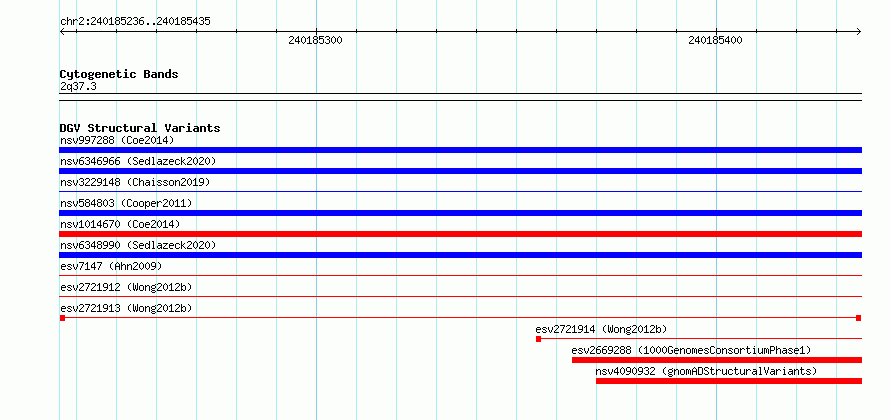Screen dimensions: 890x420
Task: Click nsv4090932 (gnomADStructuralVariants) label
Action: [x=706, y=371]
